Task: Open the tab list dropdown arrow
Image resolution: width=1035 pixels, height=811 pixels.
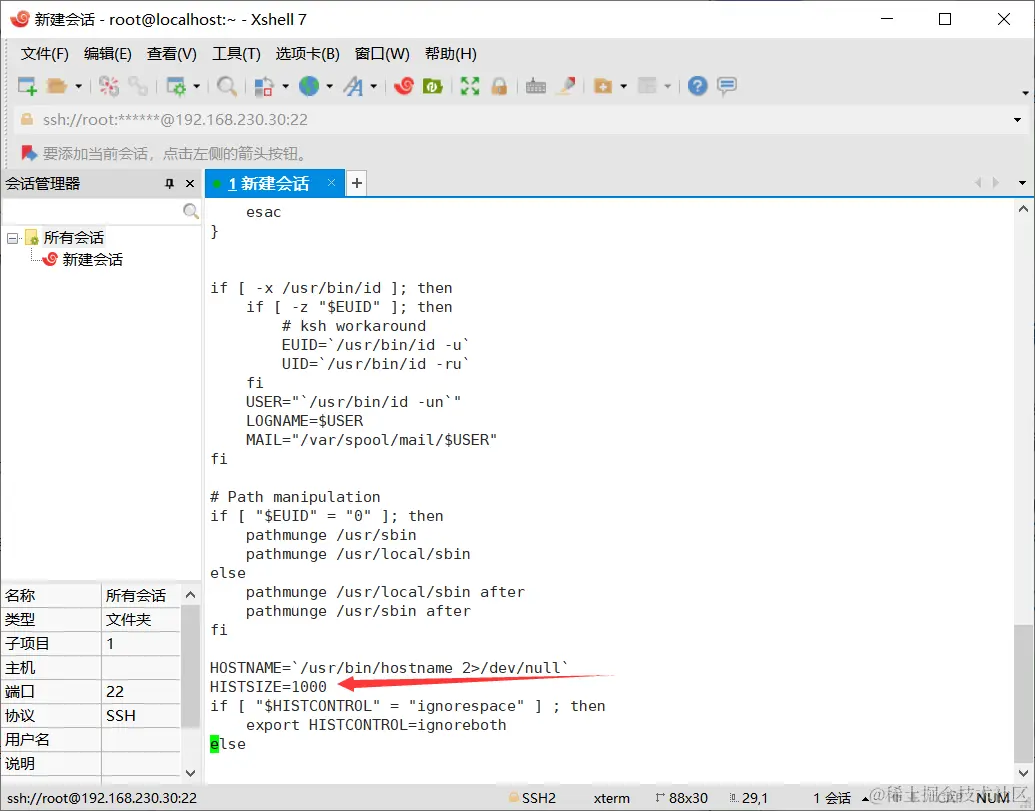Action: [x=1022, y=183]
